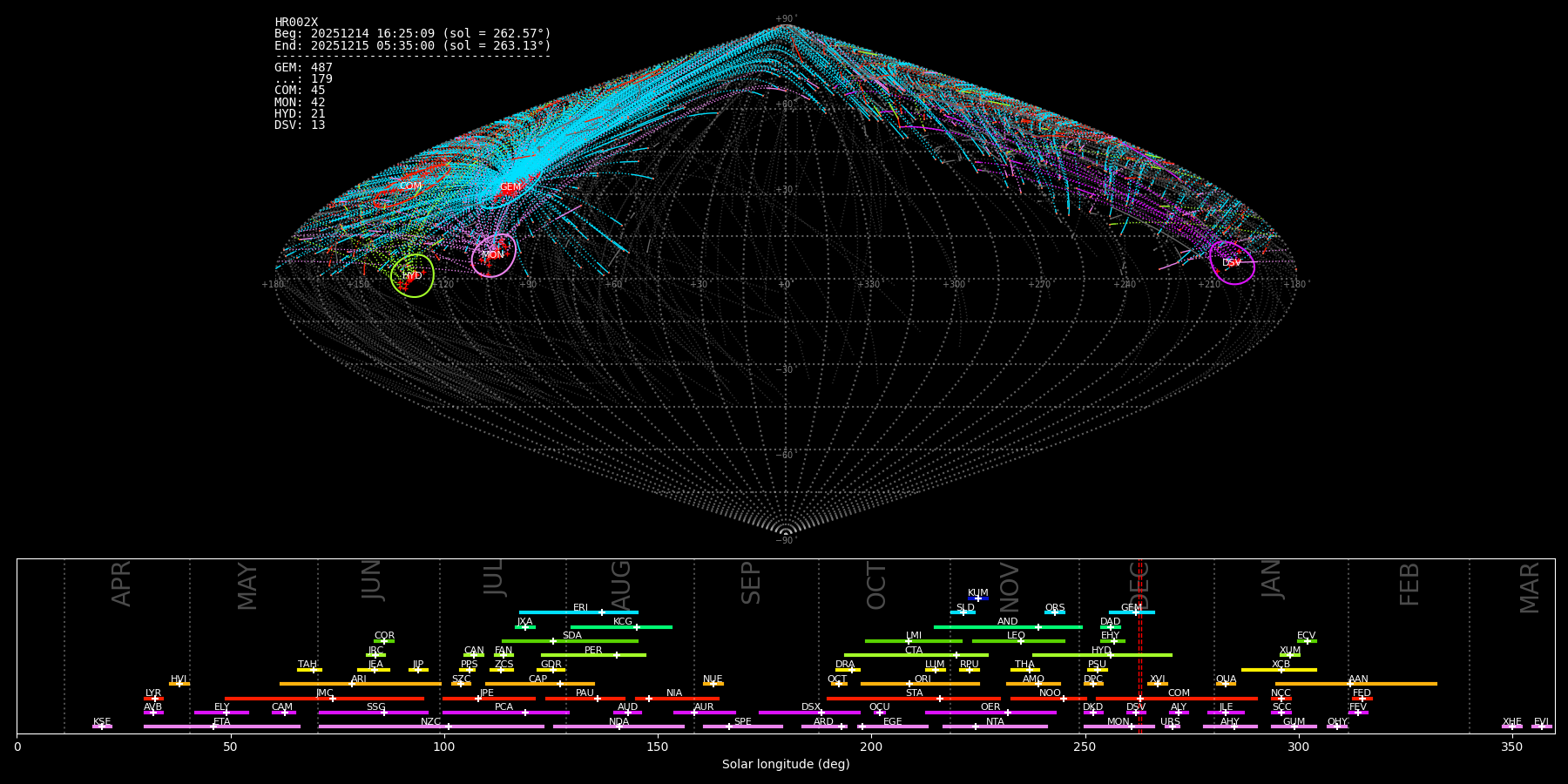Screen dimensions: 1568x784
Task: Click the COR shower label in timeline
Action: coord(384,635)
